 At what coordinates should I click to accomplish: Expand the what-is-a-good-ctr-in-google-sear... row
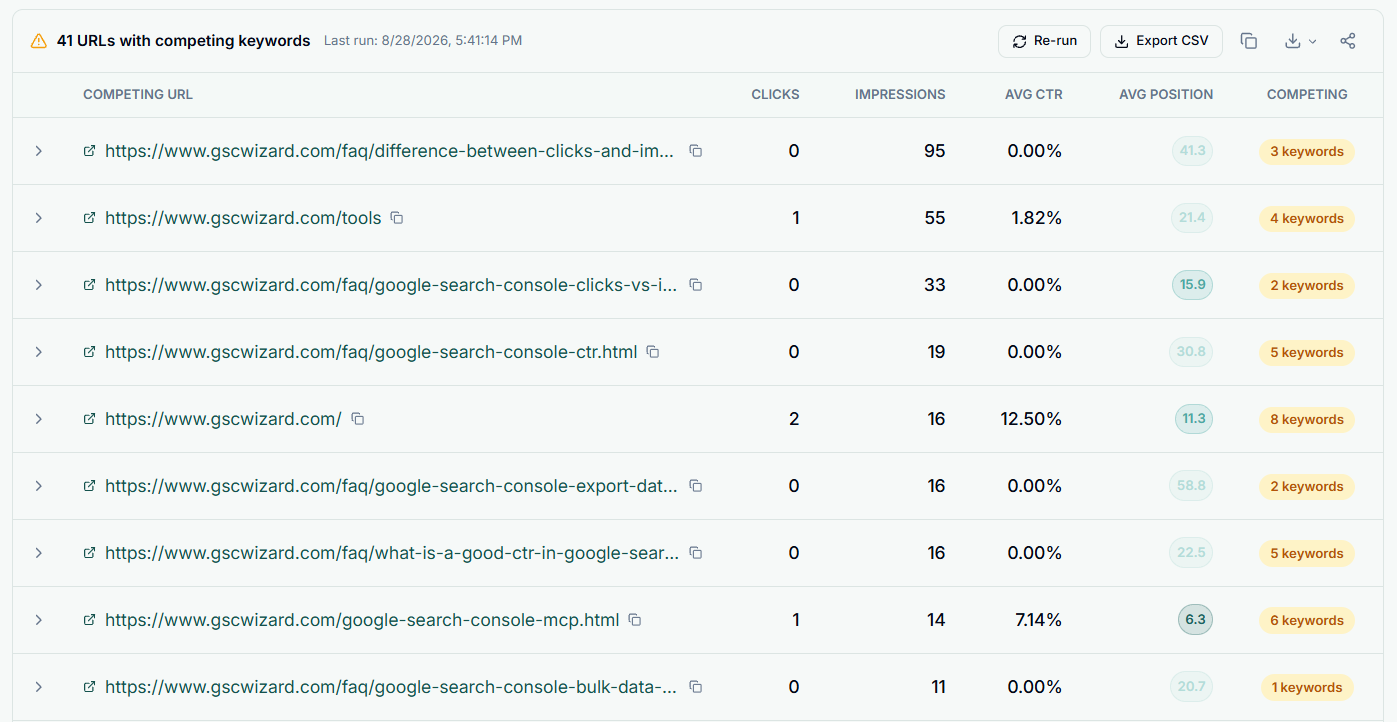(39, 553)
